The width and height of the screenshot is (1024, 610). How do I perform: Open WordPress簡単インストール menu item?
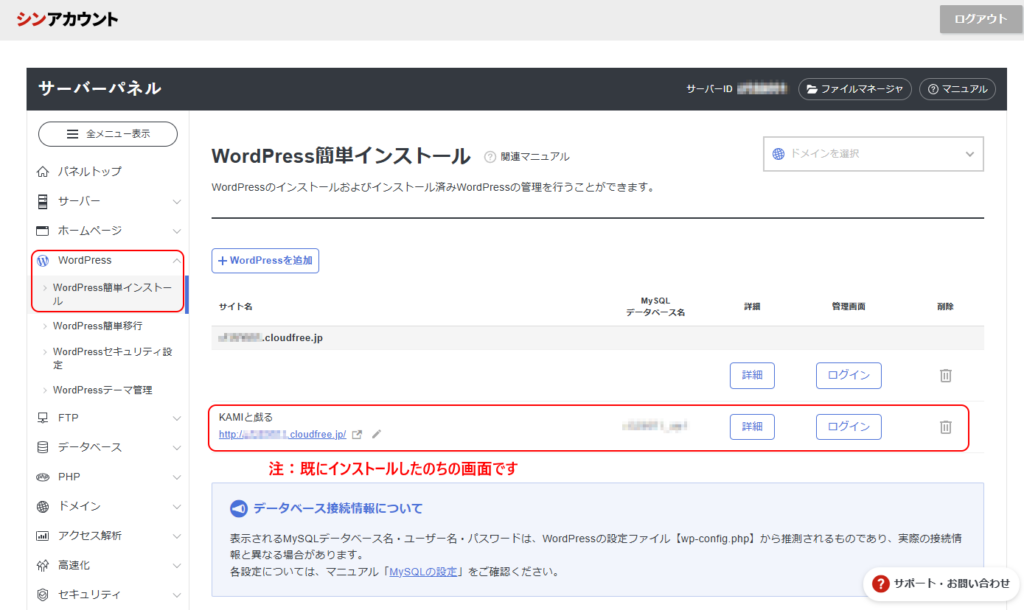(112, 294)
